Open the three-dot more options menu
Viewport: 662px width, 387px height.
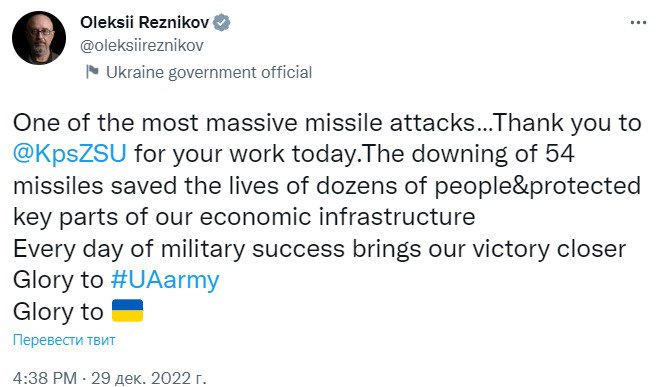[x=638, y=22]
